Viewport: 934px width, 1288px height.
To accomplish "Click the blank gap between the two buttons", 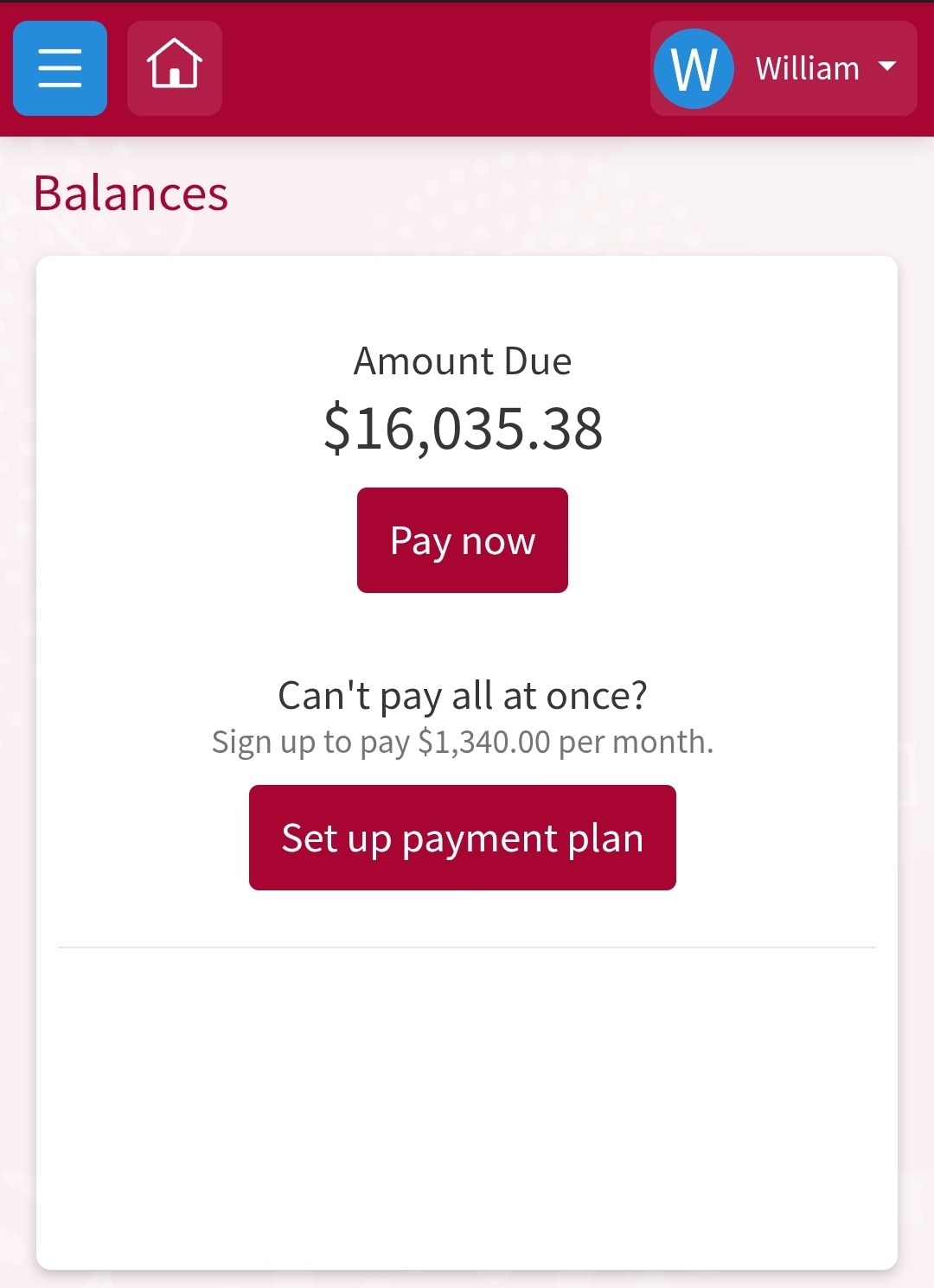I will click(x=463, y=635).
